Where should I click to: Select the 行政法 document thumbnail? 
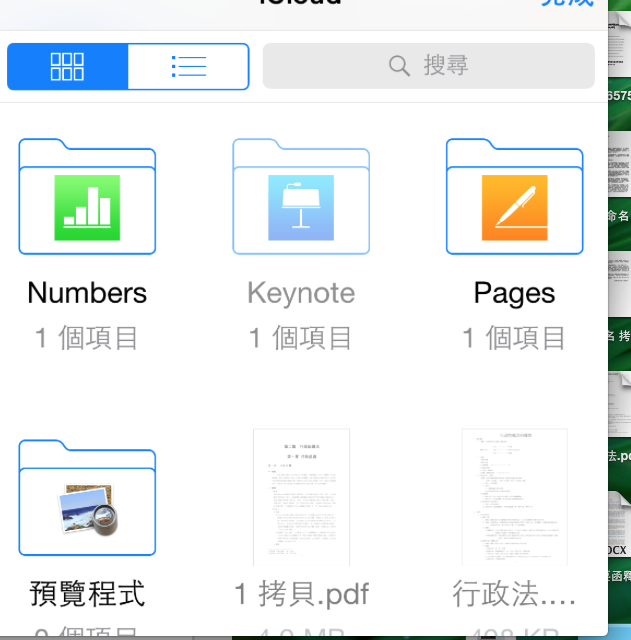pyautogui.click(x=515, y=497)
